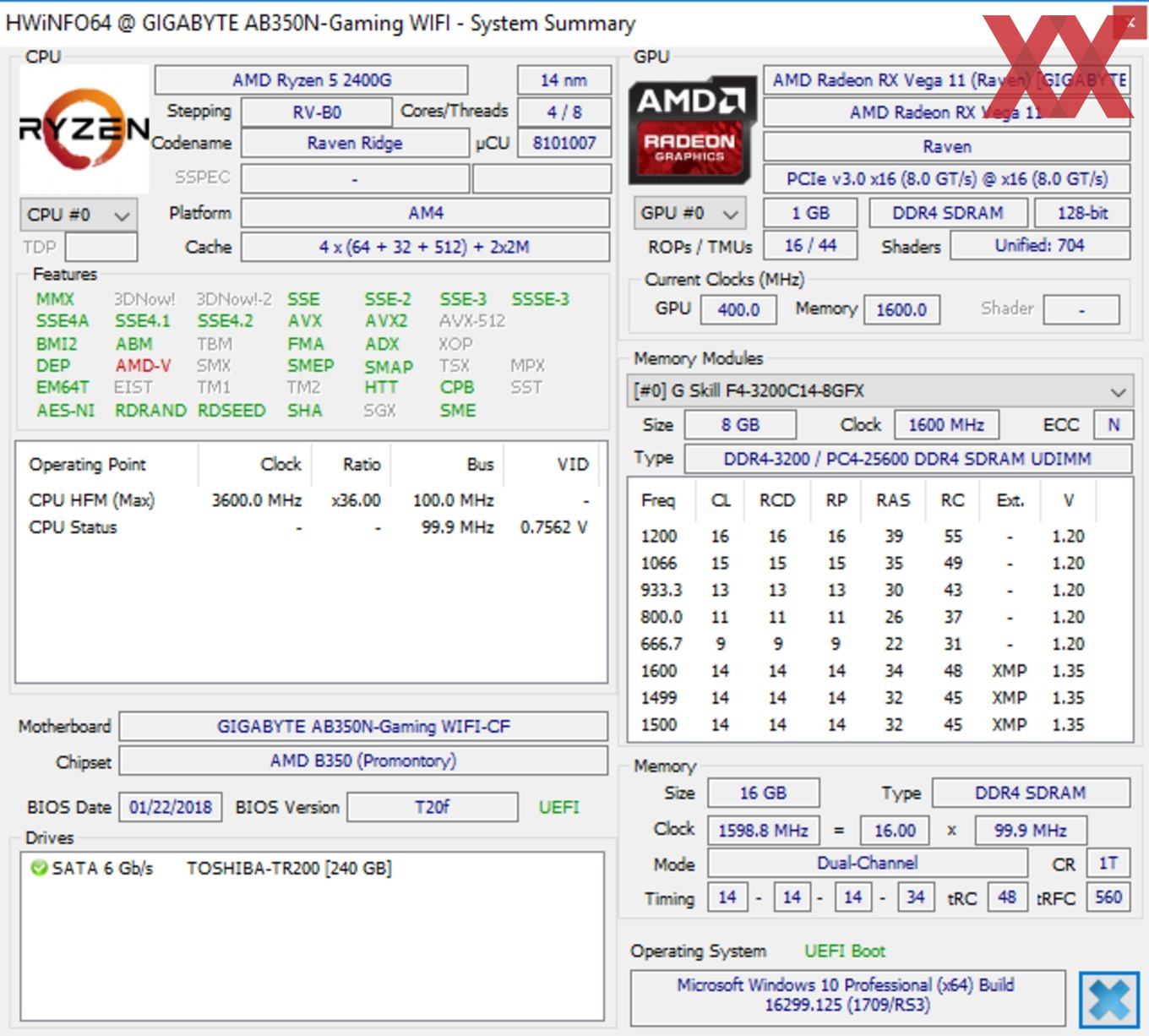Select the RV-B0 stepping value

(x=317, y=112)
